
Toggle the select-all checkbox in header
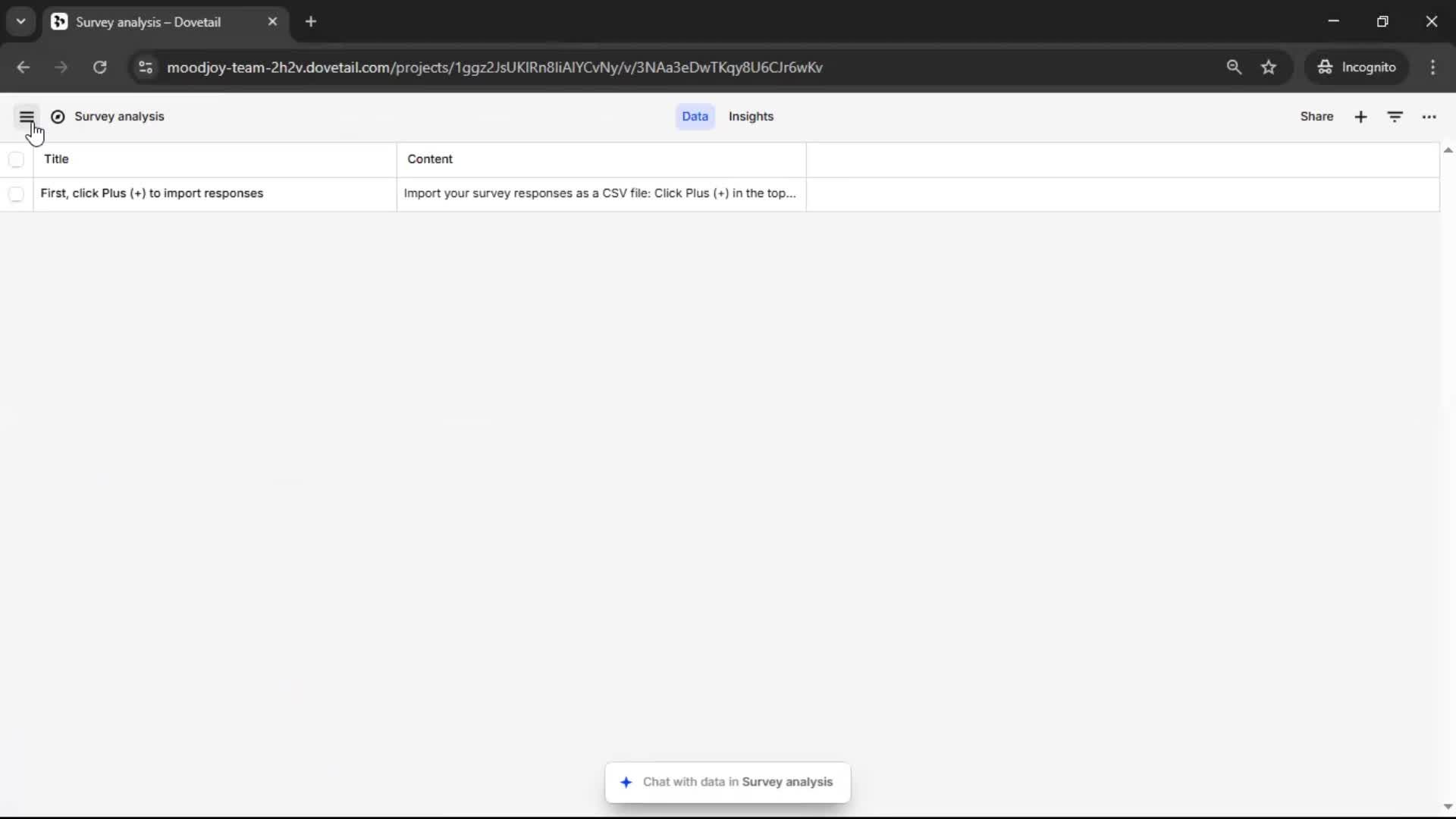(x=16, y=159)
